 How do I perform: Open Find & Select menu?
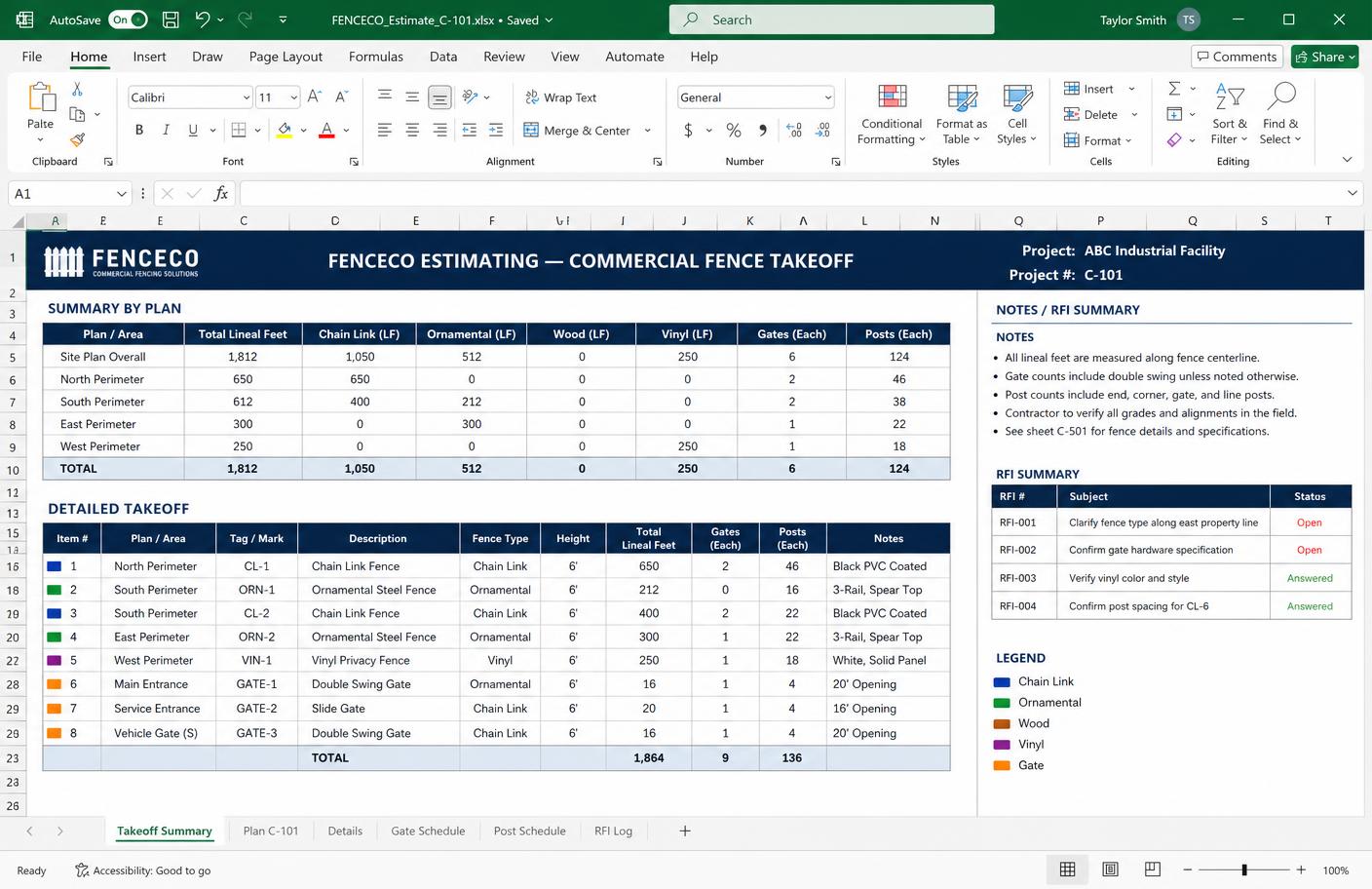tap(1280, 114)
